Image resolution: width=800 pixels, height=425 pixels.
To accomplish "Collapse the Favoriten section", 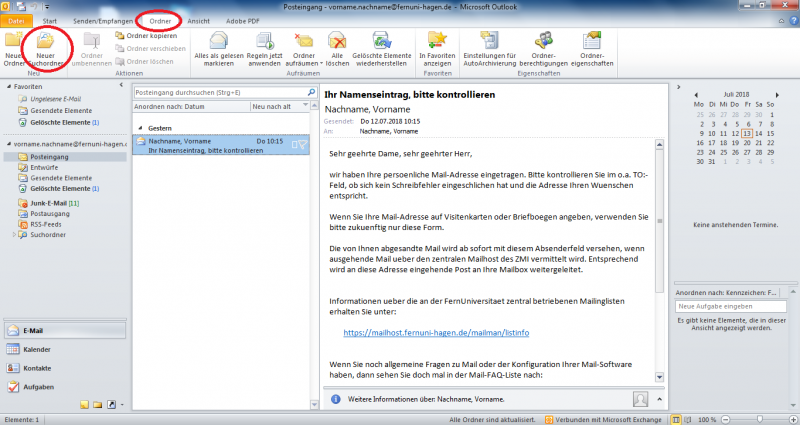I will click(x=9, y=86).
